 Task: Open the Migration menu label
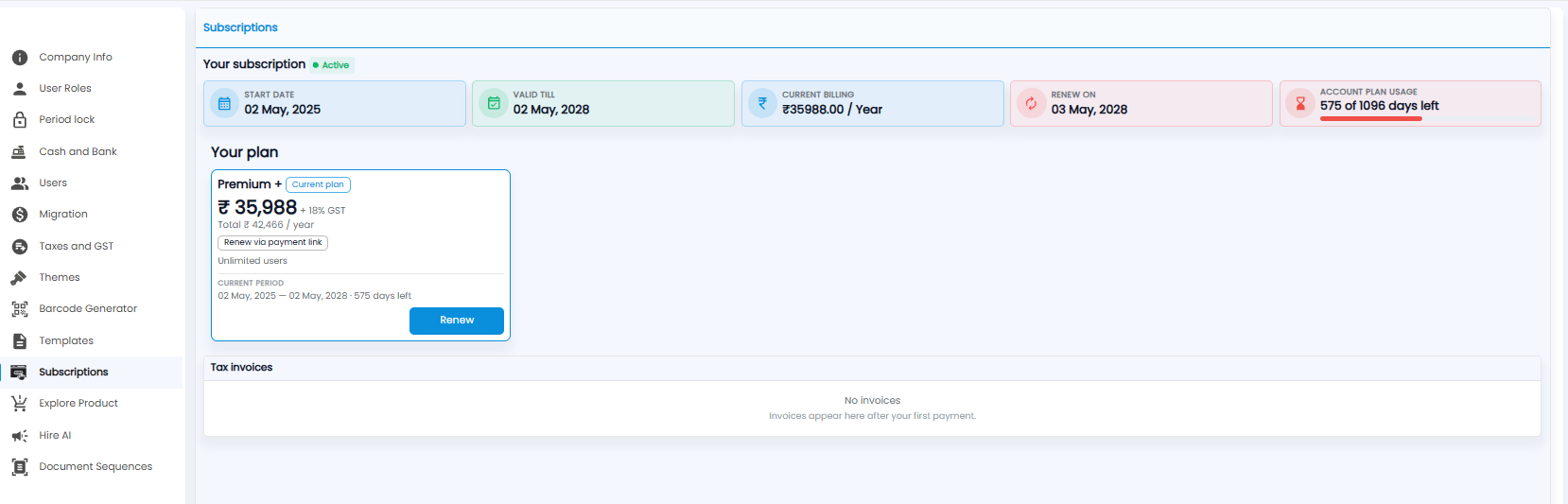63,215
